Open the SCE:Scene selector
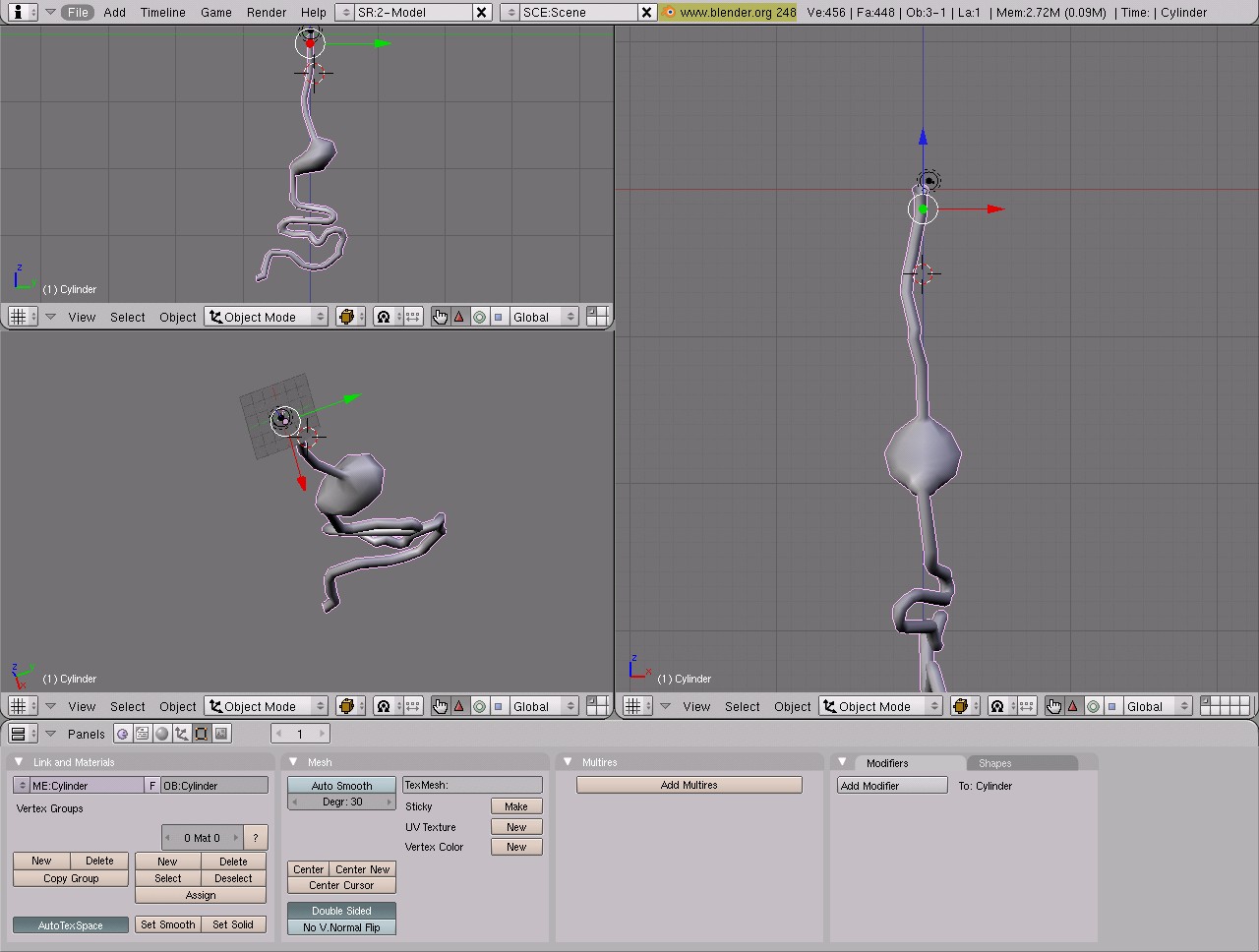The height and width of the screenshot is (952, 1259). click(x=510, y=13)
